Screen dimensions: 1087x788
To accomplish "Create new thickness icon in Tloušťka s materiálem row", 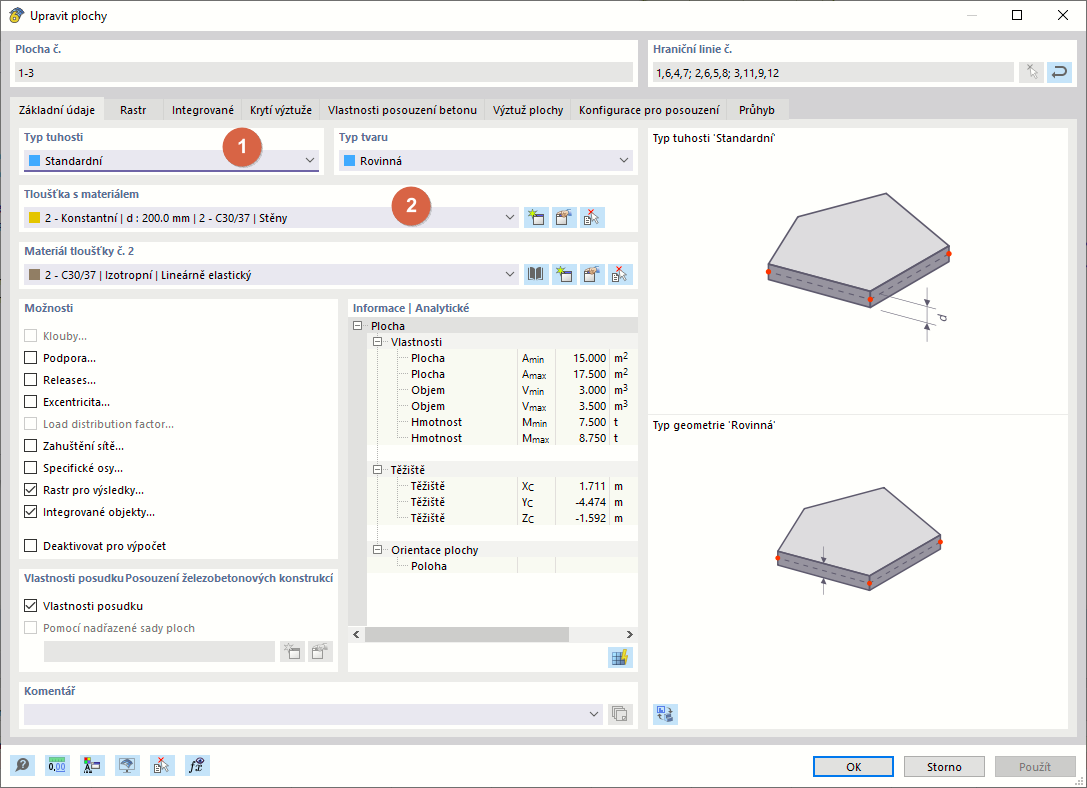I will tap(535, 218).
